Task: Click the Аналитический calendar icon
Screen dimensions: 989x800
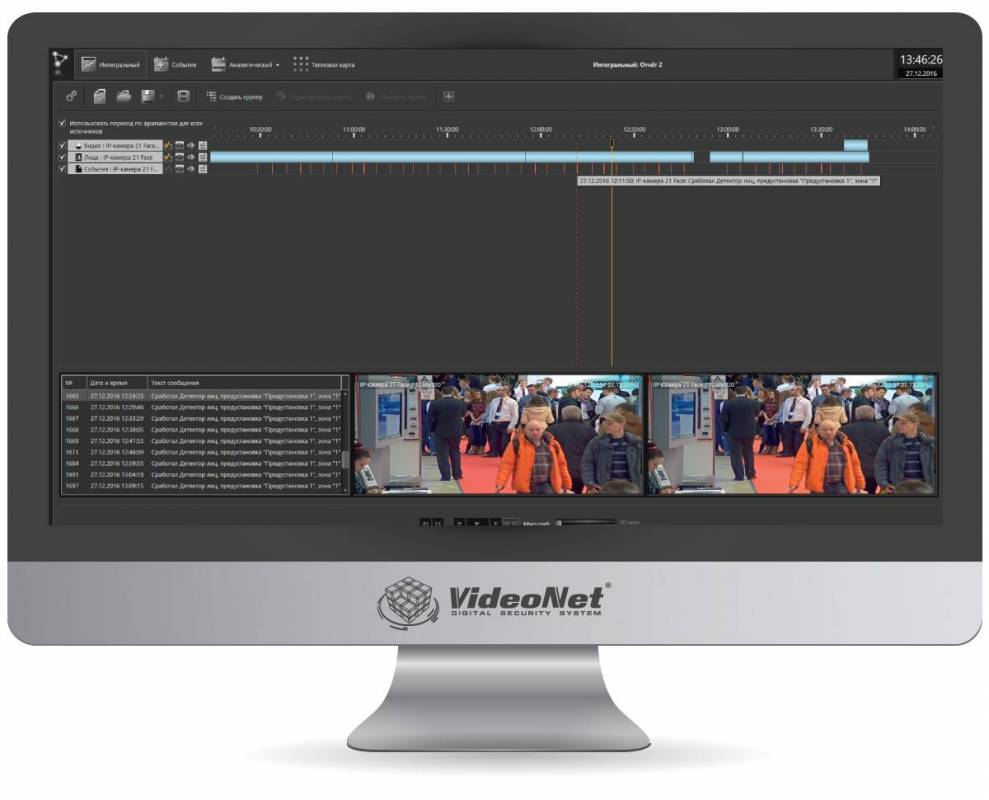Action: (218, 64)
